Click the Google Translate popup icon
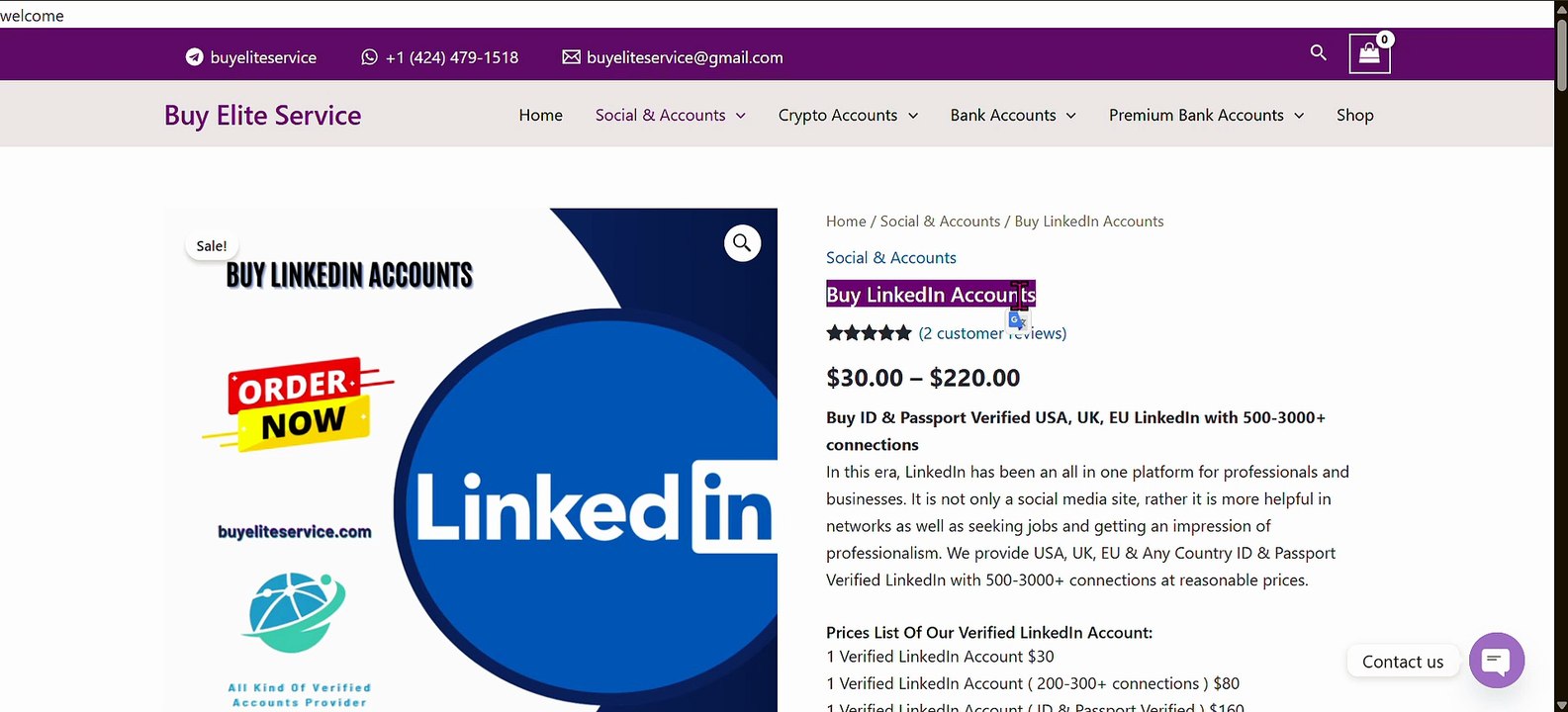Image resolution: width=1568 pixels, height=712 pixels. pyautogui.click(x=1018, y=321)
